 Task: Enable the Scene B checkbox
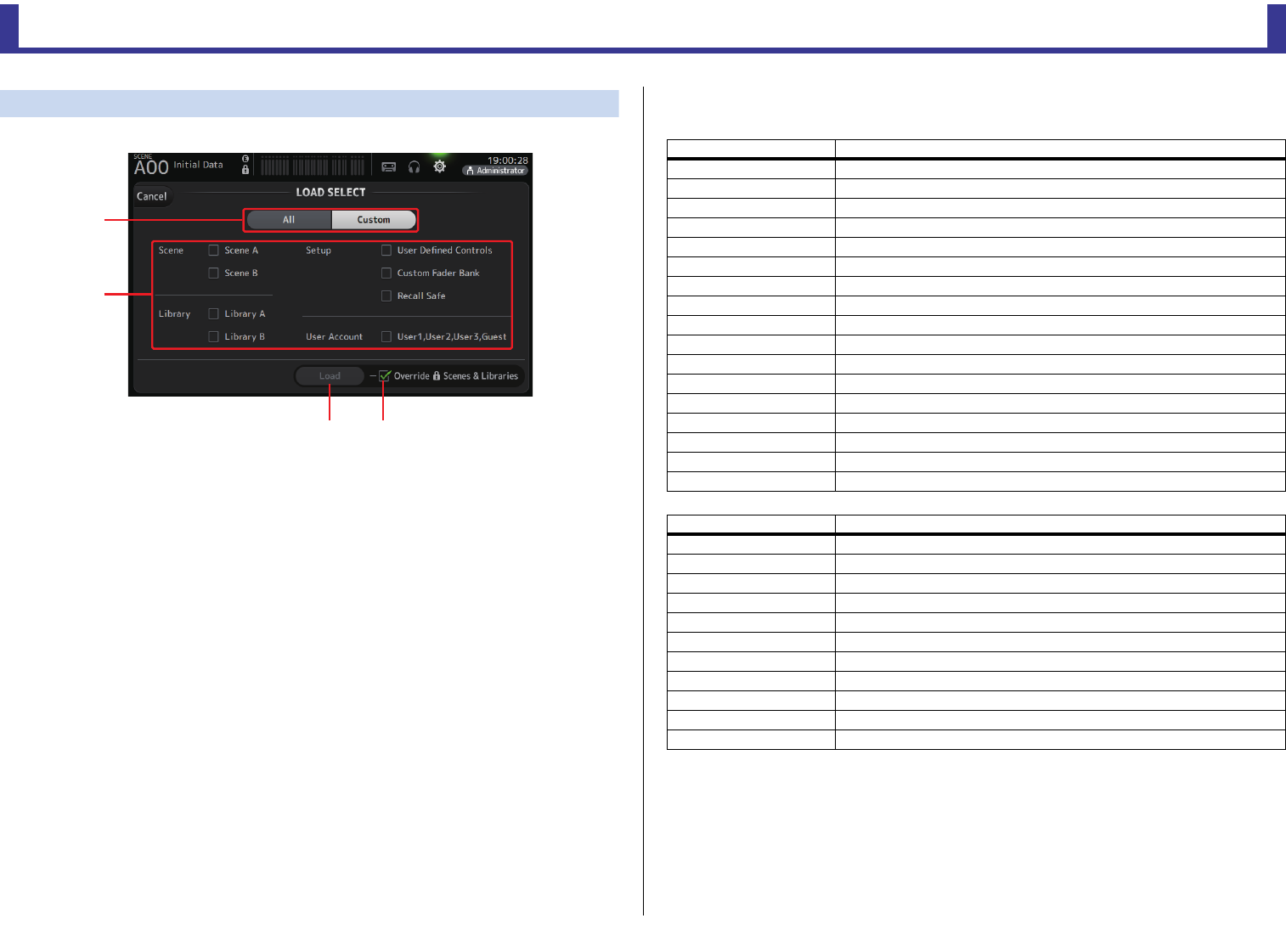click(x=214, y=273)
